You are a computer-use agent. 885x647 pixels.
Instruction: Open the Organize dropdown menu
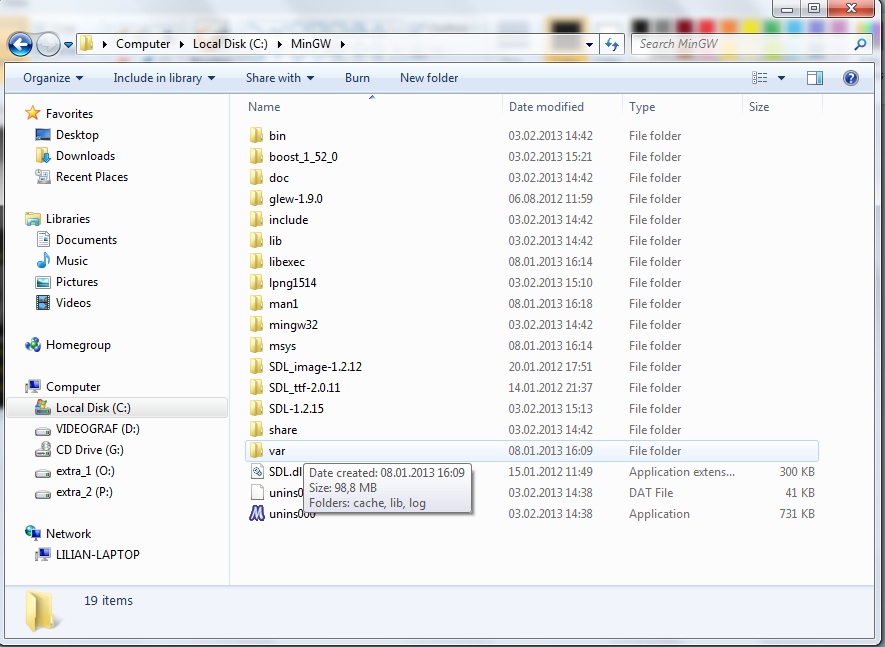(53, 78)
